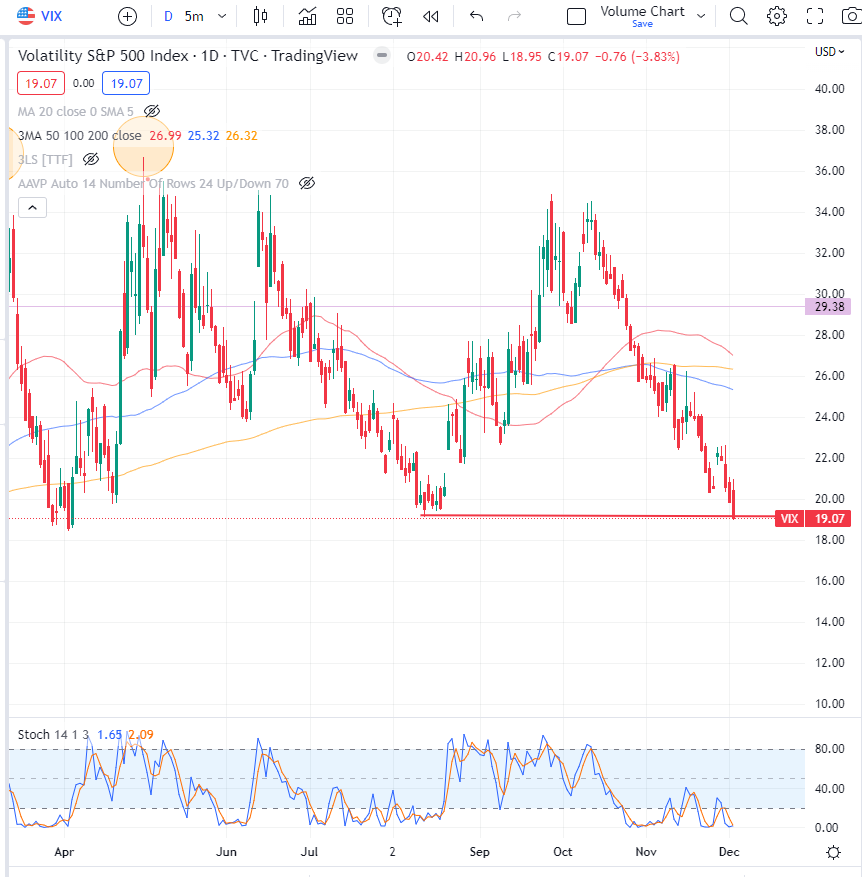Click the Apr date label on the time axis

click(64, 852)
